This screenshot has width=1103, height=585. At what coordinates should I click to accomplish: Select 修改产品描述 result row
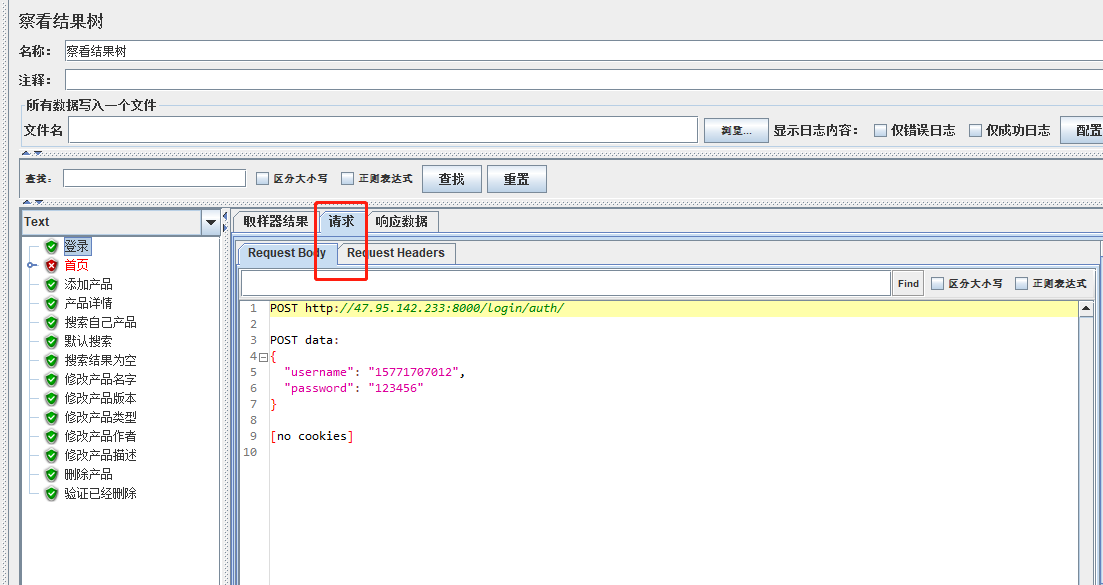pyautogui.click(x=101, y=456)
